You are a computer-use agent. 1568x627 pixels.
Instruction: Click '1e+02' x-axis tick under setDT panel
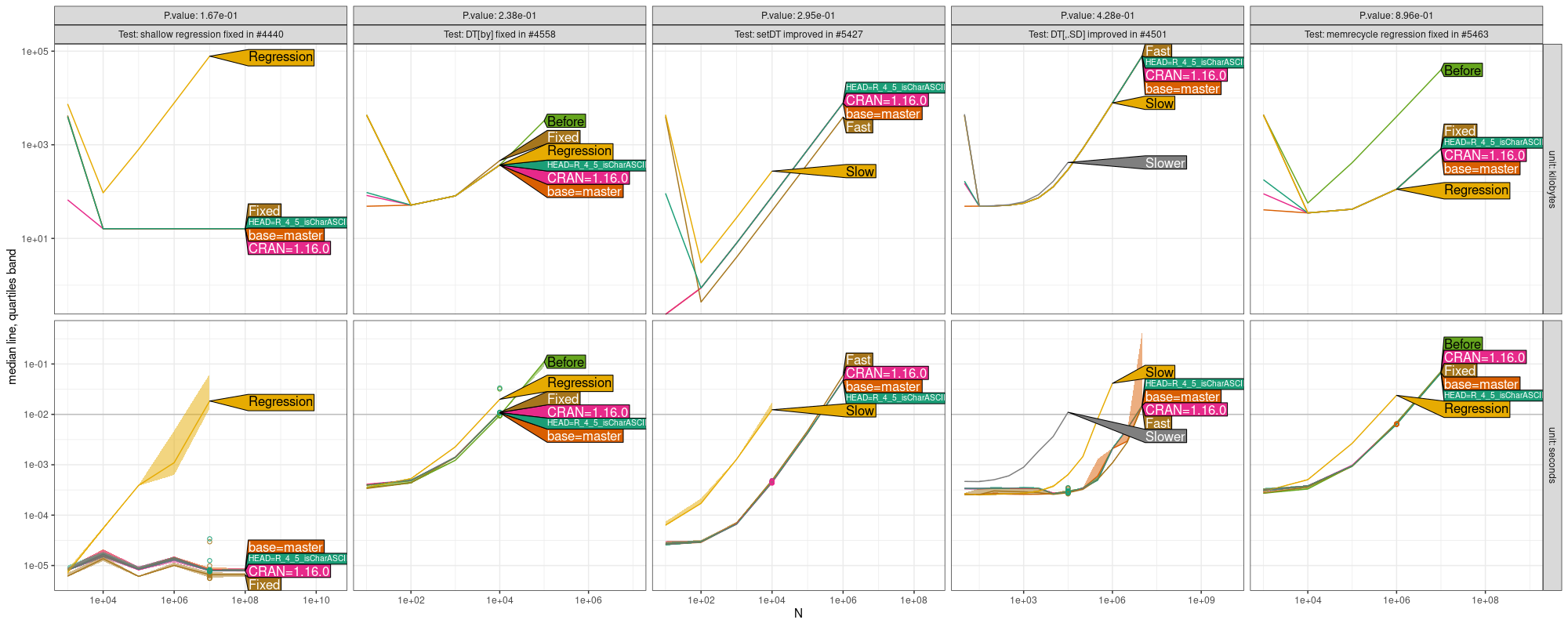tap(701, 600)
